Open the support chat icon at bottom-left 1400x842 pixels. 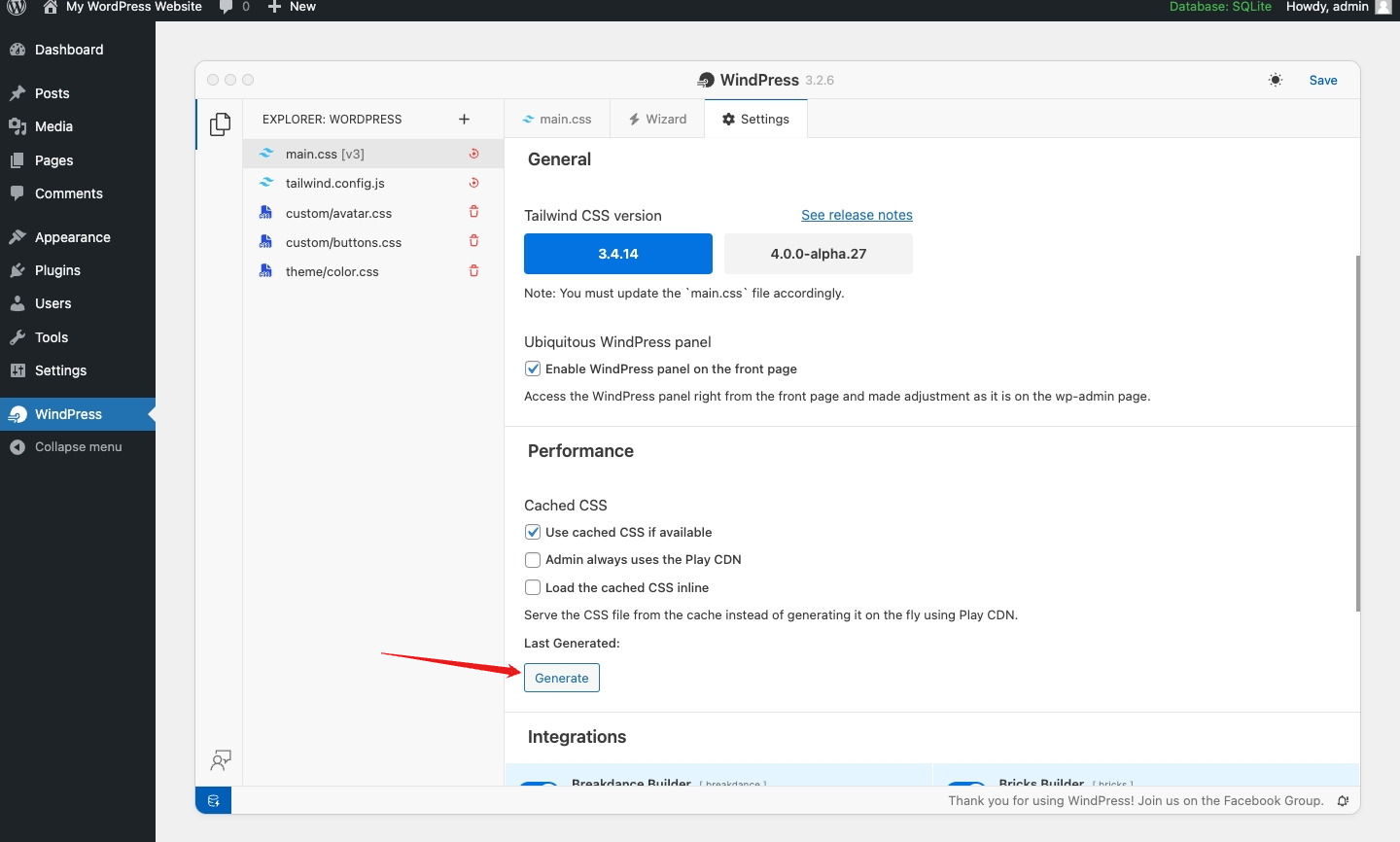click(221, 760)
